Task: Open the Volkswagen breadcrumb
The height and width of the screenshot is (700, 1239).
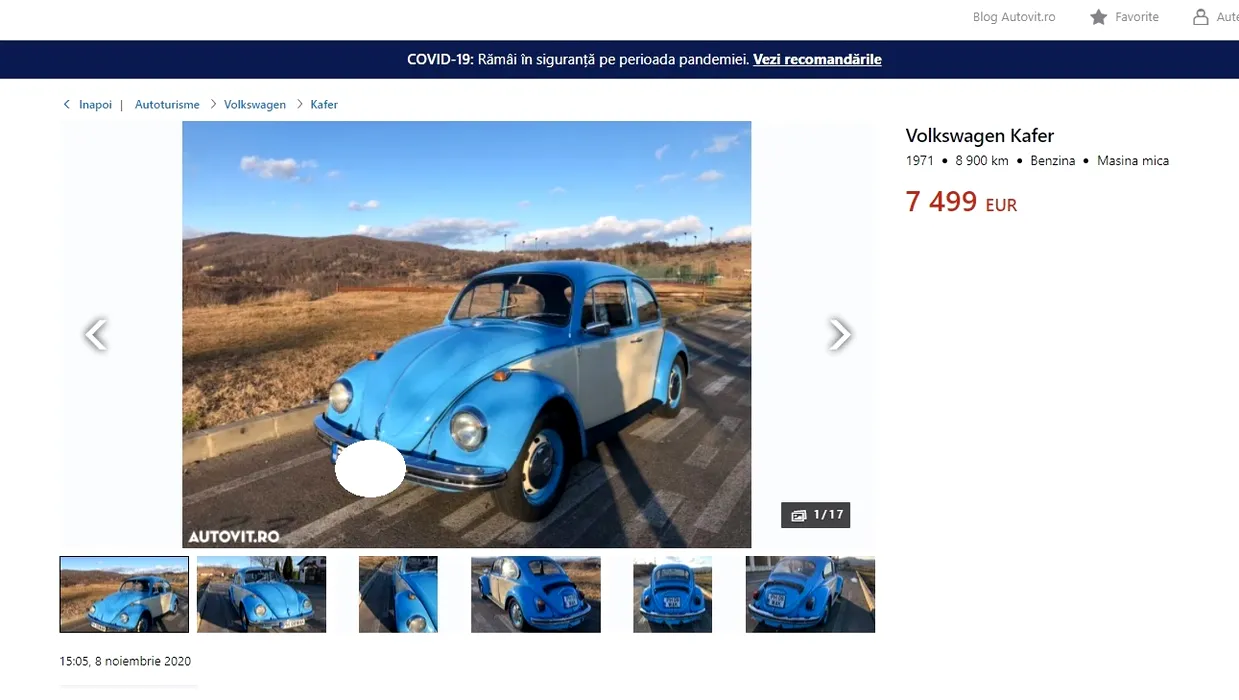Action: tap(255, 104)
